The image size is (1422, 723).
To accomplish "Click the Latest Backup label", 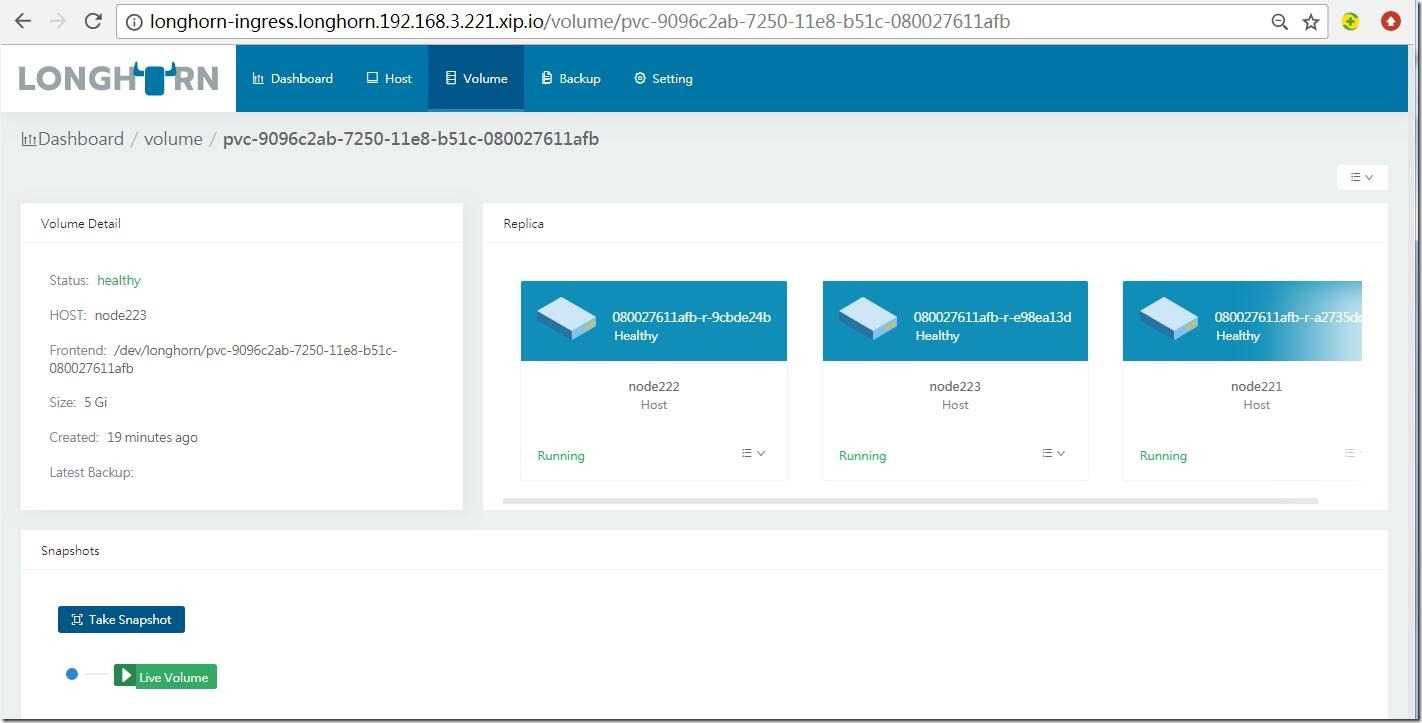I will click(91, 472).
